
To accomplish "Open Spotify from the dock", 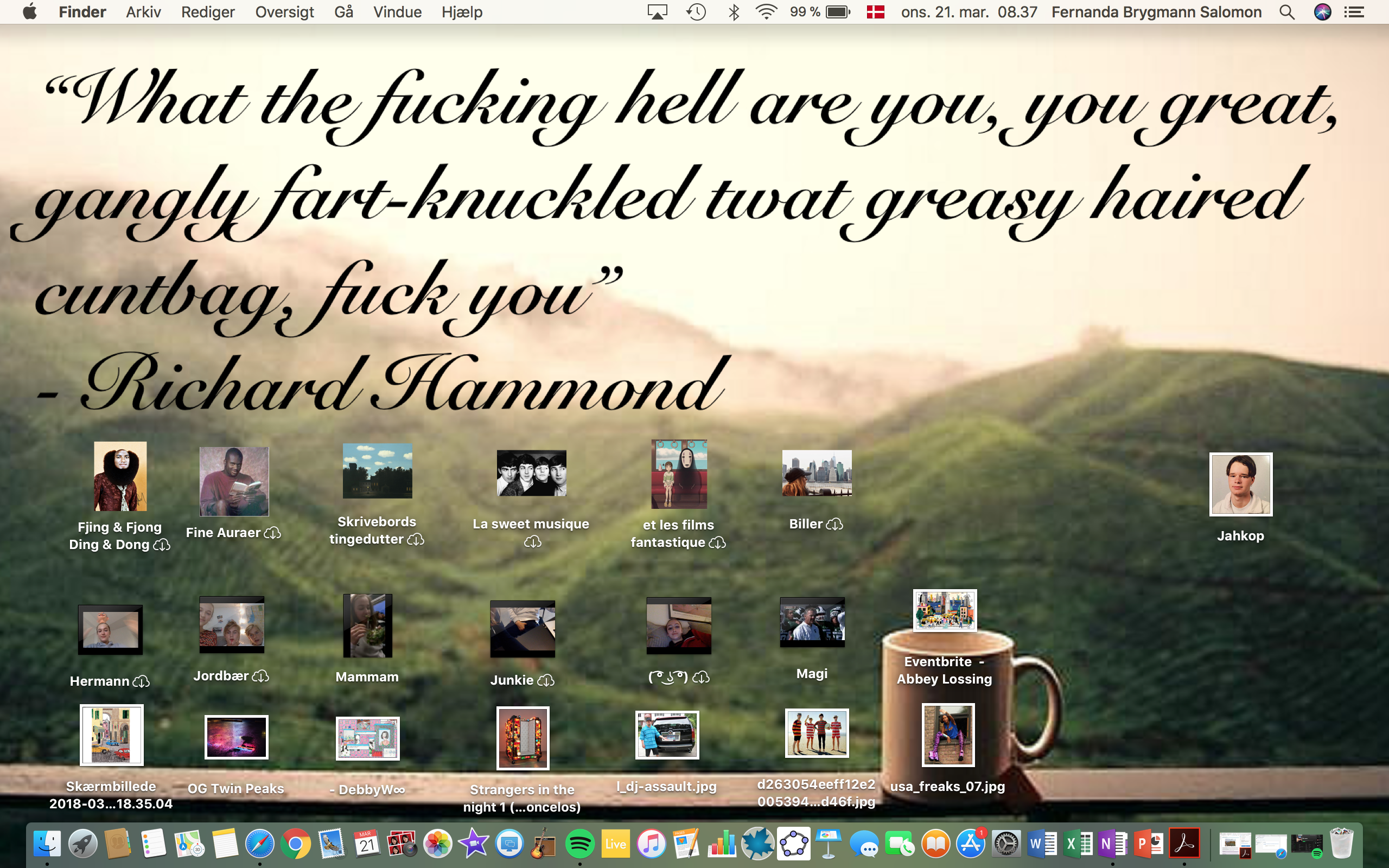I will click(x=579, y=844).
